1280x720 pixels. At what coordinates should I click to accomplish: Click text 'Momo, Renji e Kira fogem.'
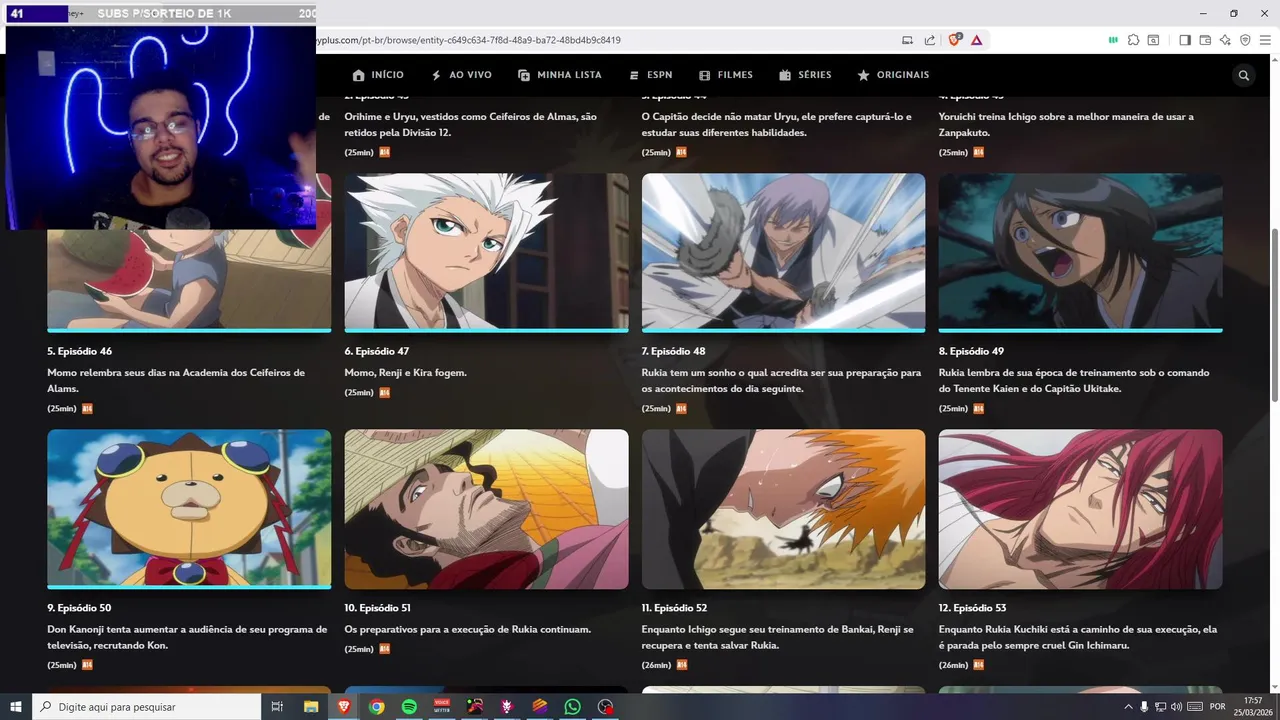point(406,373)
